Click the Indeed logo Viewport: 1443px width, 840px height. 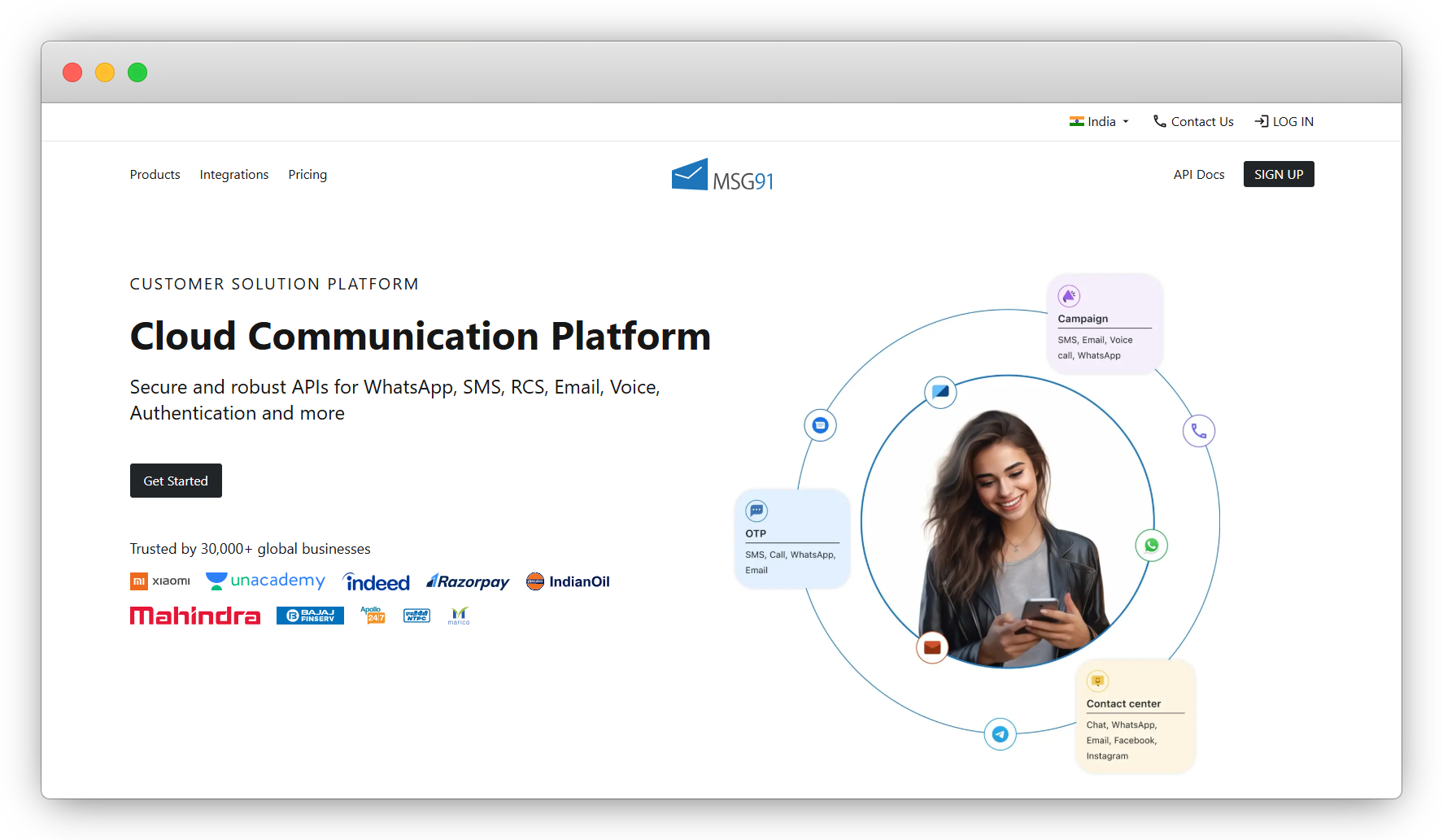tap(376, 581)
